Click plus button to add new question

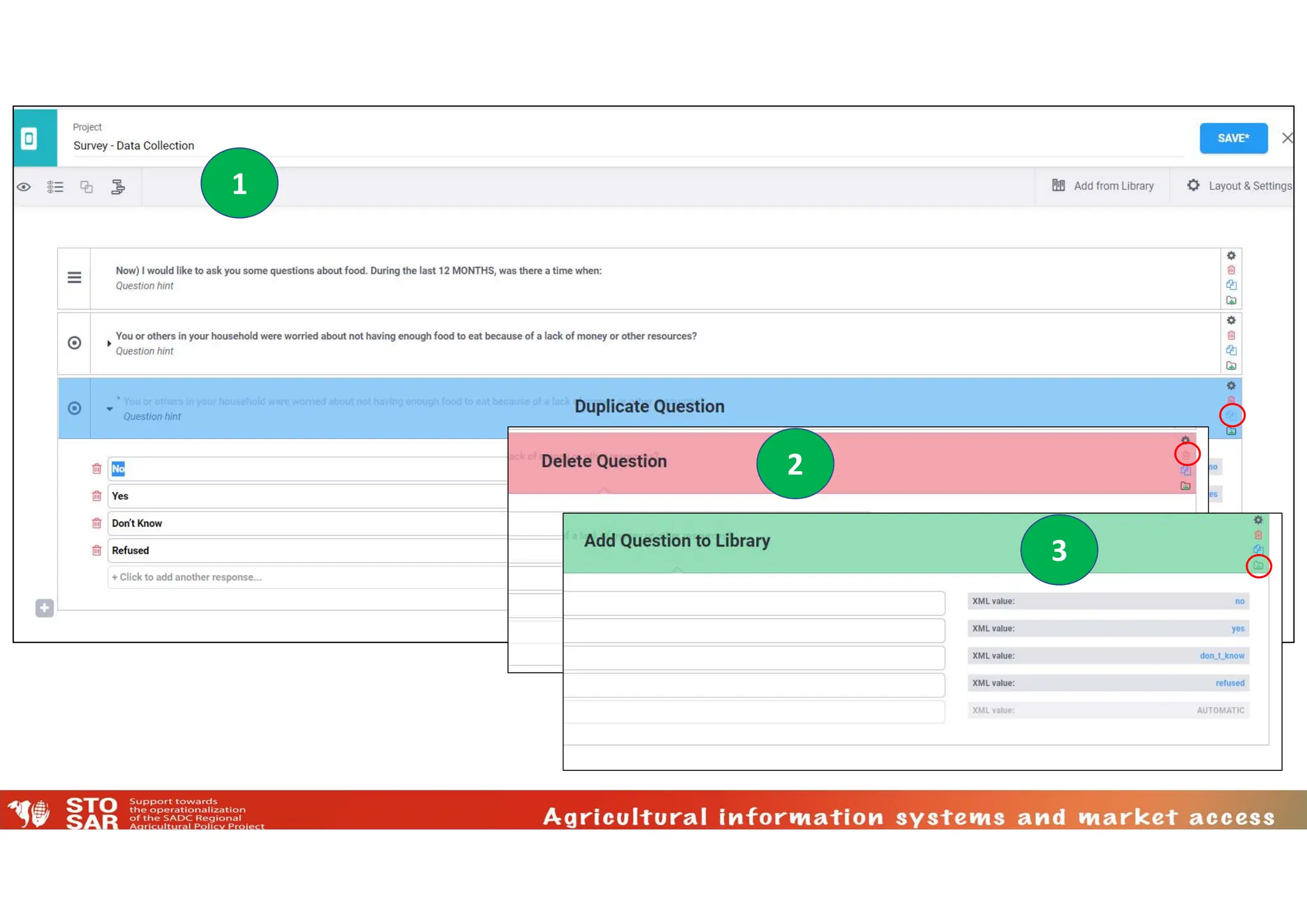pos(44,607)
